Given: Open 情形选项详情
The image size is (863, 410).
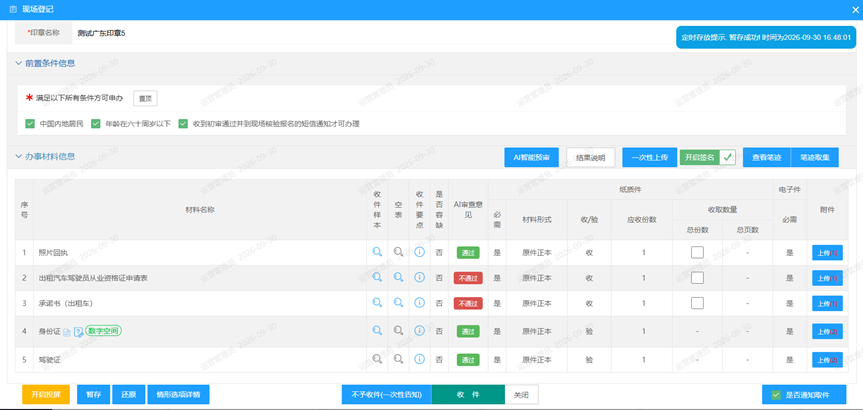Looking at the screenshot, I should [178, 395].
